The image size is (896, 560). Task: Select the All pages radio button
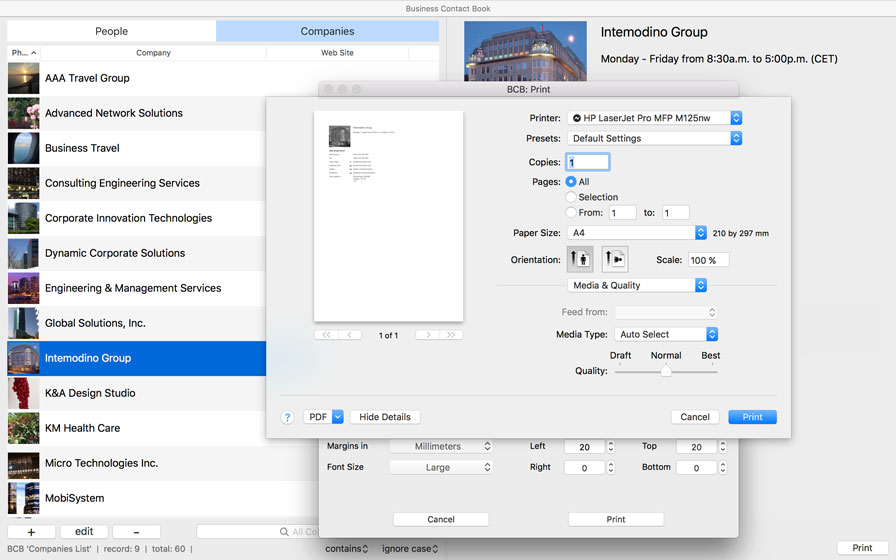(x=571, y=182)
